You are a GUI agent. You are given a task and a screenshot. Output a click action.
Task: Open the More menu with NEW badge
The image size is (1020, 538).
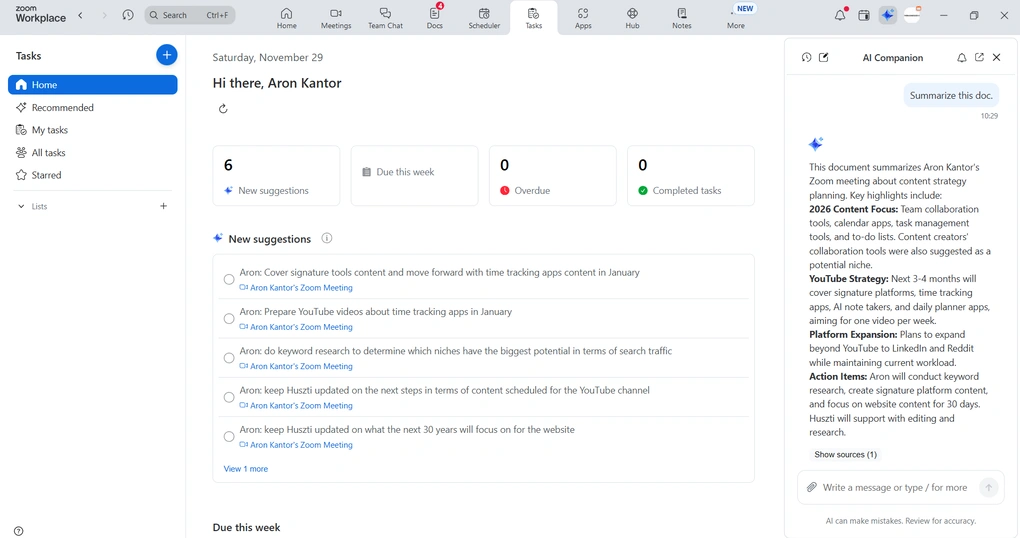click(736, 18)
